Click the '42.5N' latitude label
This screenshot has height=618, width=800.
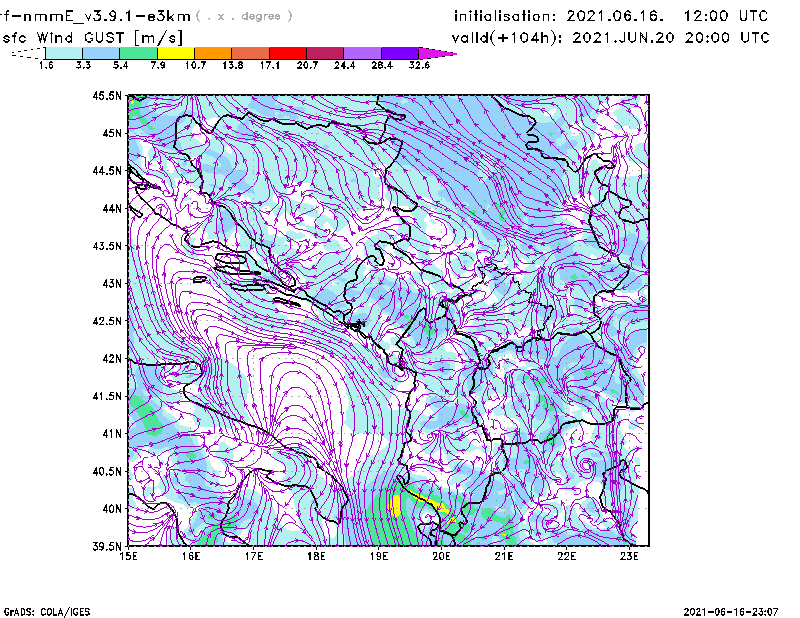pyautogui.click(x=107, y=321)
